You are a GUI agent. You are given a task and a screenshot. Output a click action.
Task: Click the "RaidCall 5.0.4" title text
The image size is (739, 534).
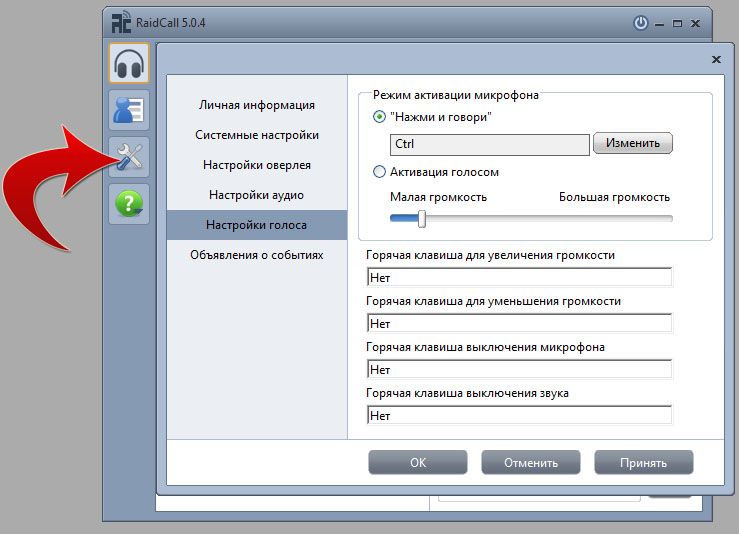coord(171,23)
